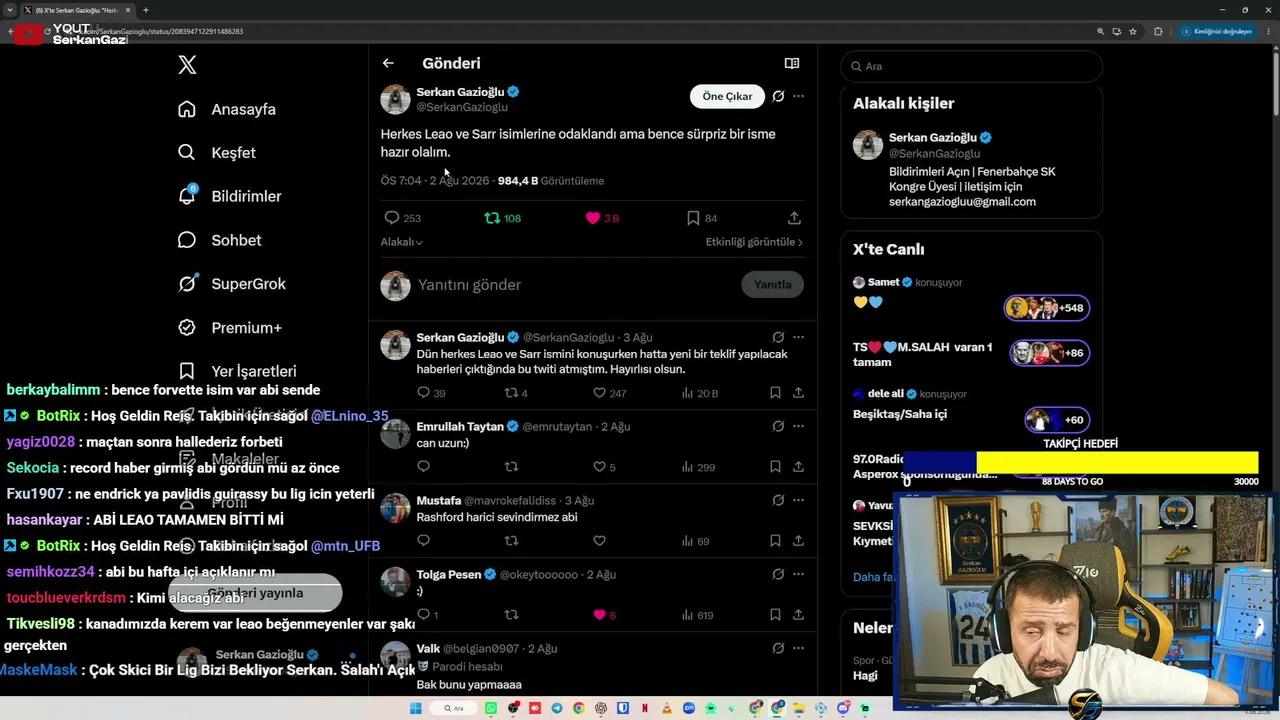Share Mustafa's reply
1280x720 pixels.
pos(798,541)
